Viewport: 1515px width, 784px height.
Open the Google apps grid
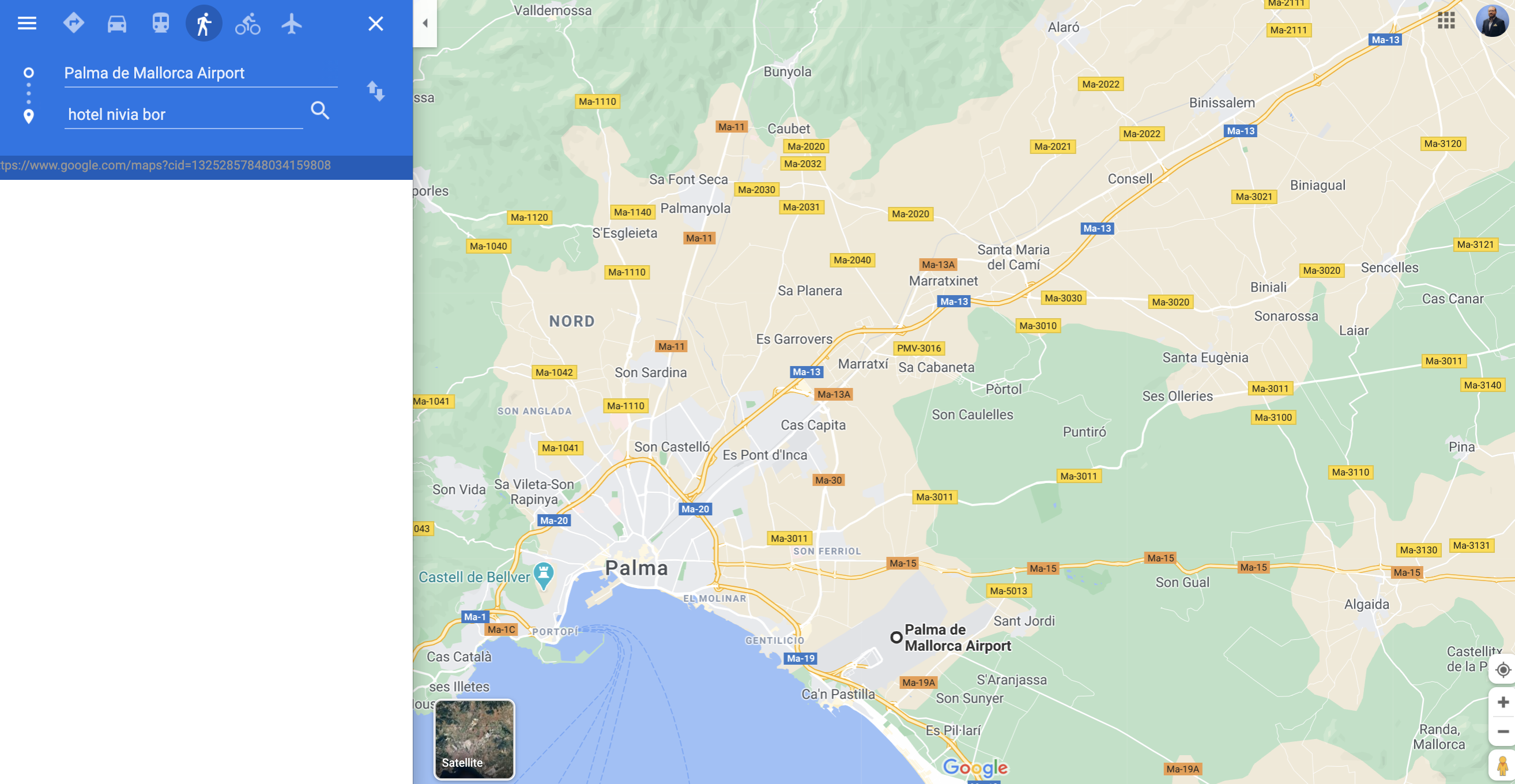click(x=1446, y=21)
